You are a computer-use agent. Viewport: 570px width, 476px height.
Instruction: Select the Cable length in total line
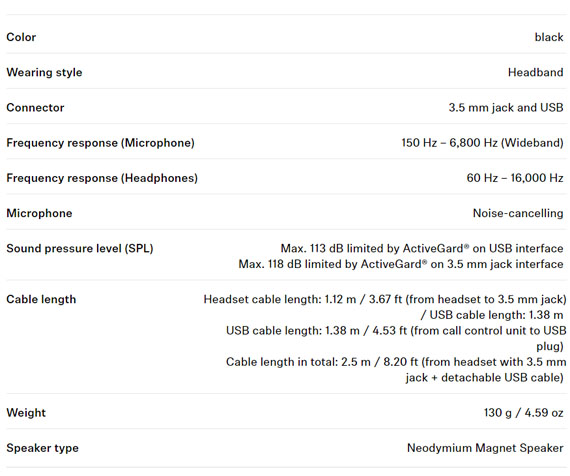tap(396, 370)
